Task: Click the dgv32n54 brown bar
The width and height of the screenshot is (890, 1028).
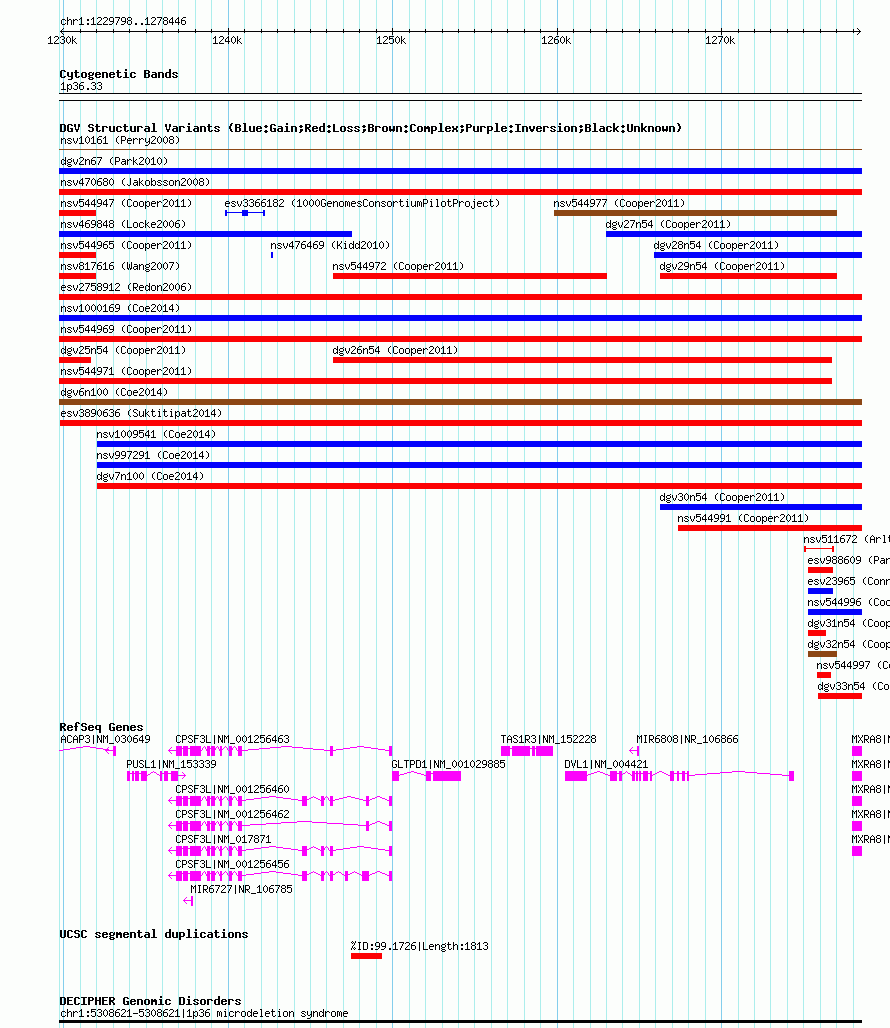Action: click(822, 654)
